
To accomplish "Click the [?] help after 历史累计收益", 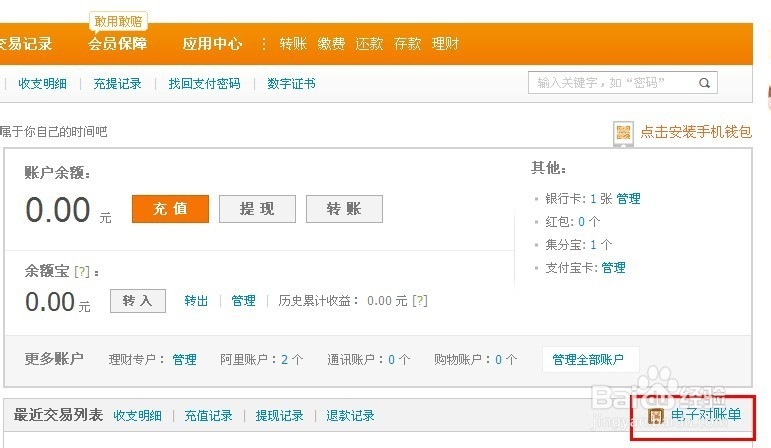I will (419, 301).
